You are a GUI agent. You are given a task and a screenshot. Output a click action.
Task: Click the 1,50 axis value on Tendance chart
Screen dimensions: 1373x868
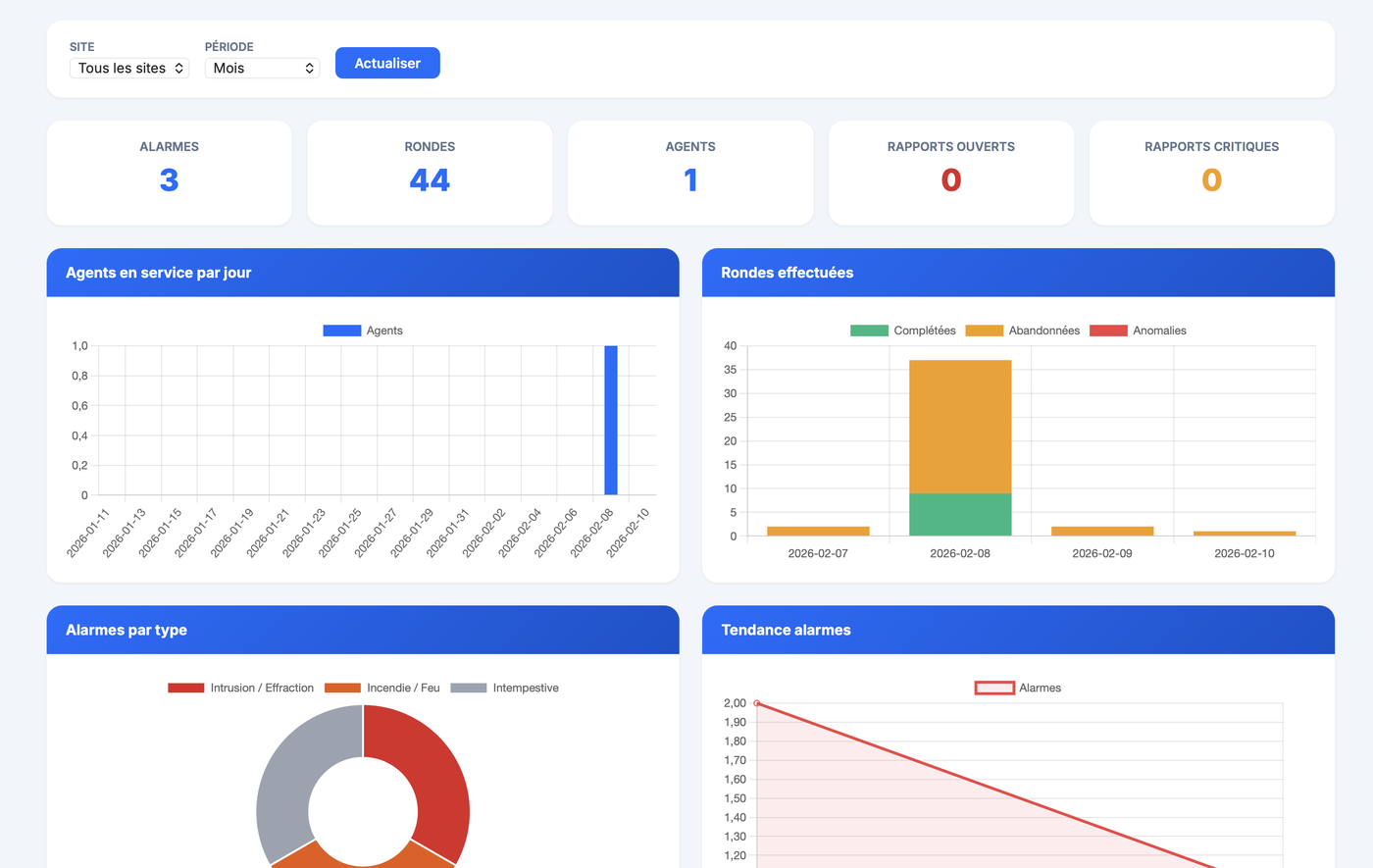click(735, 798)
